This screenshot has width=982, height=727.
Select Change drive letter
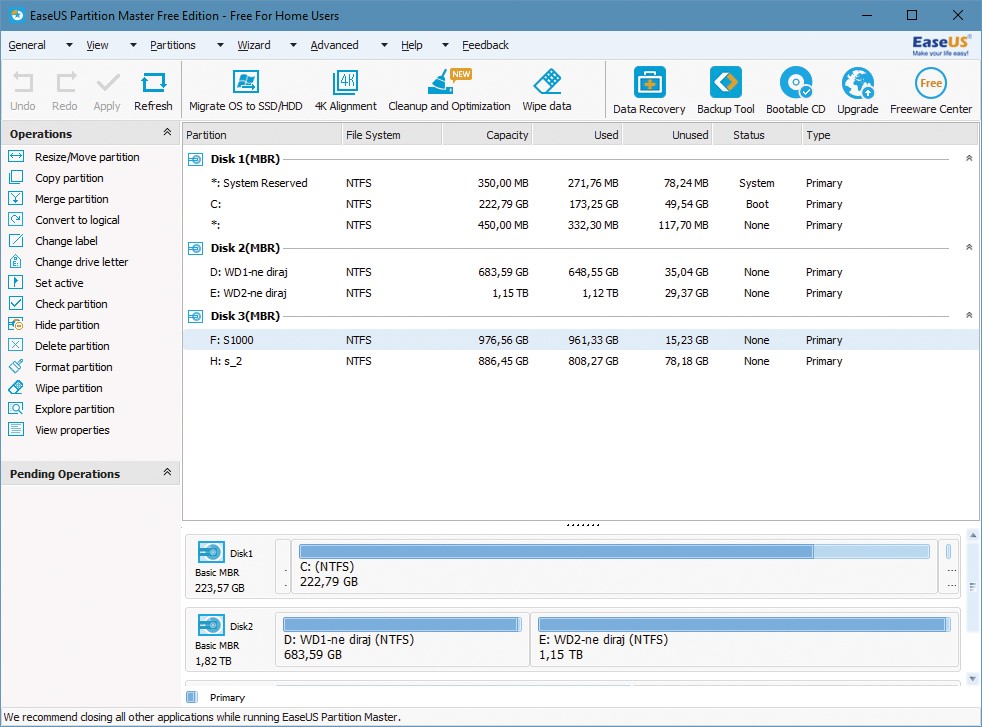click(x=81, y=262)
